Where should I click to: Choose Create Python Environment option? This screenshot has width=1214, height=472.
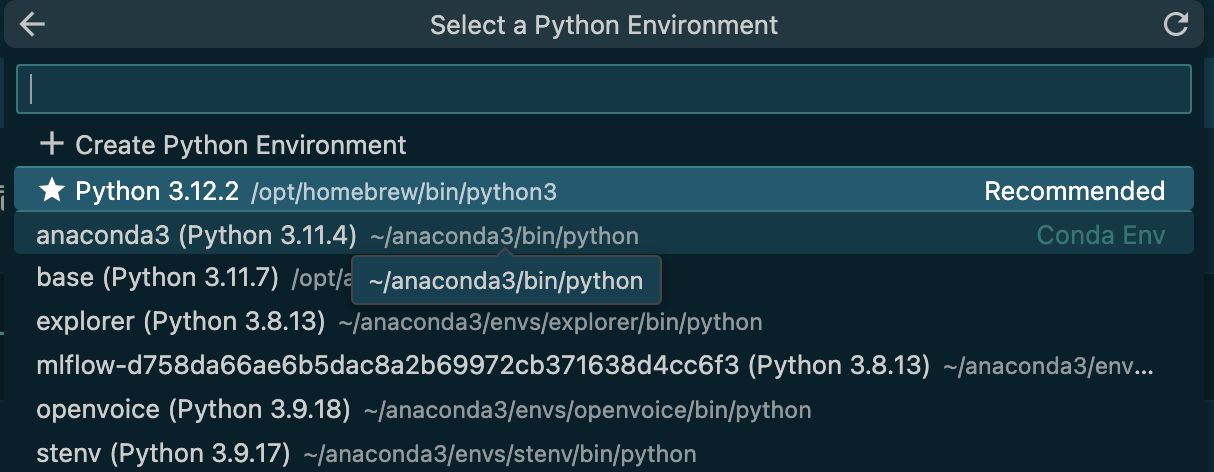[604, 145]
